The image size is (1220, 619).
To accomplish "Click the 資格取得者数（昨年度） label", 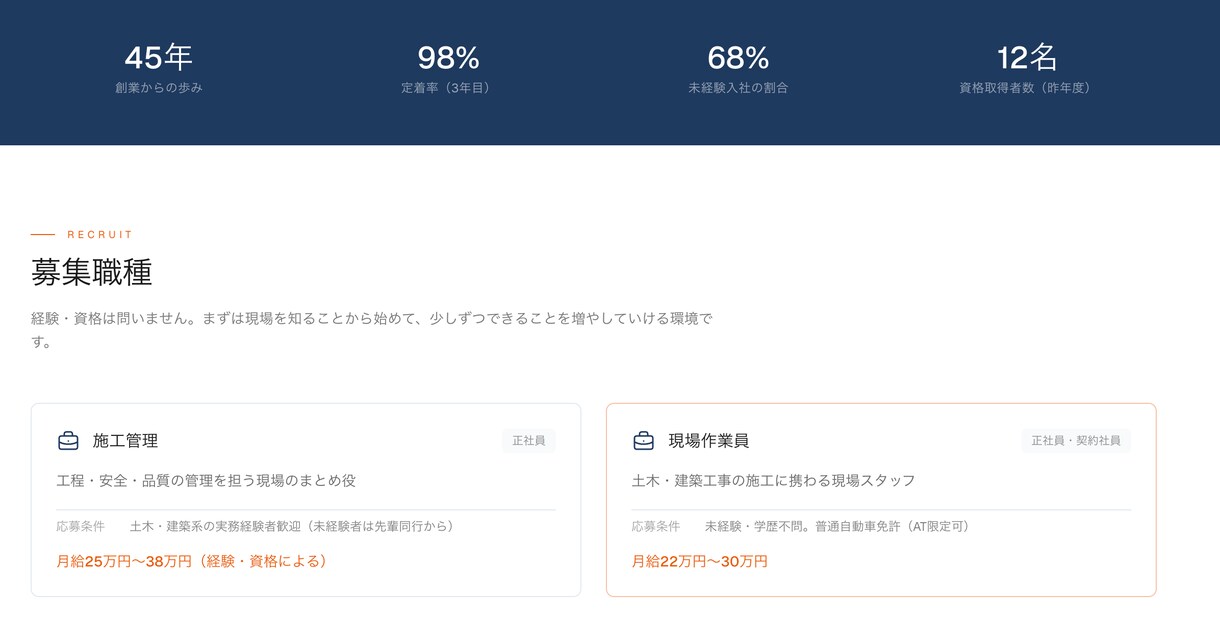I will (x=1027, y=88).
